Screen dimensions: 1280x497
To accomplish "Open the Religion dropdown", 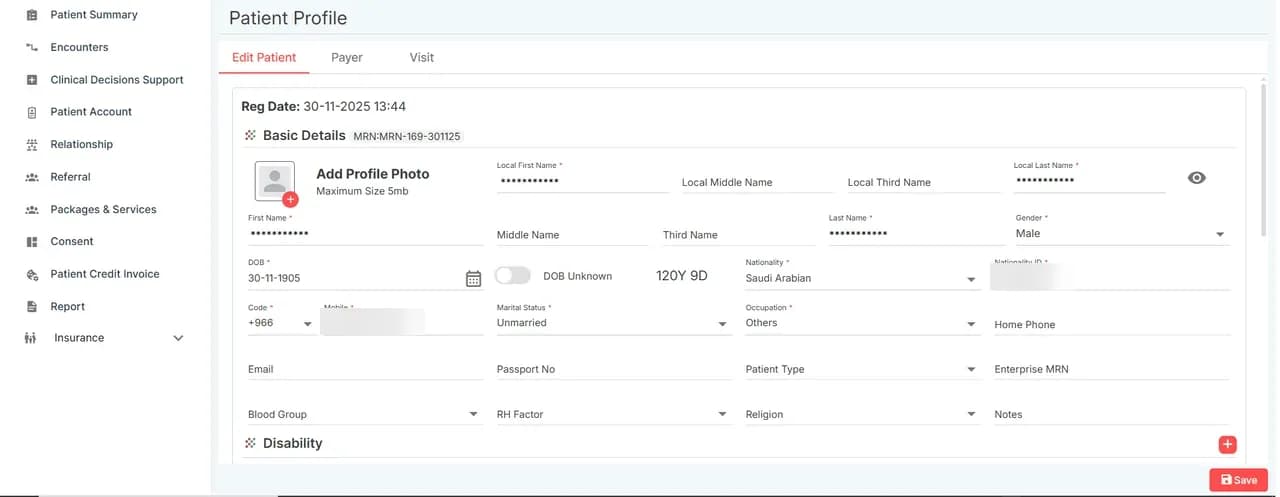I will point(862,414).
